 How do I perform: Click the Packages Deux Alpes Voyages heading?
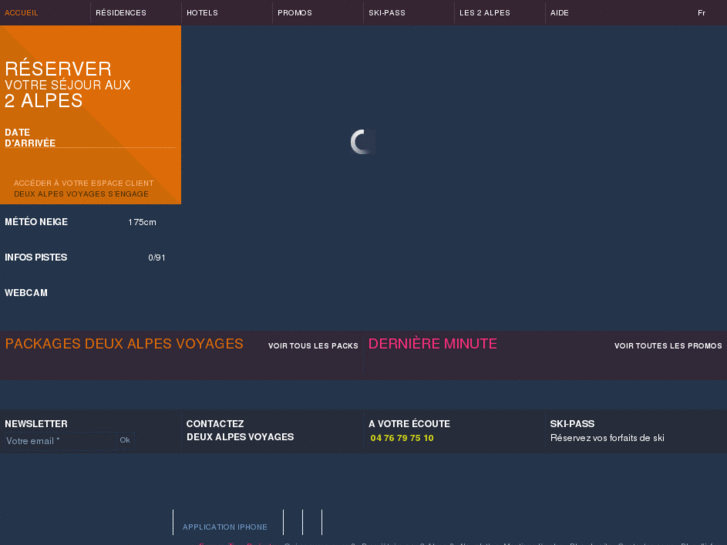click(x=124, y=344)
